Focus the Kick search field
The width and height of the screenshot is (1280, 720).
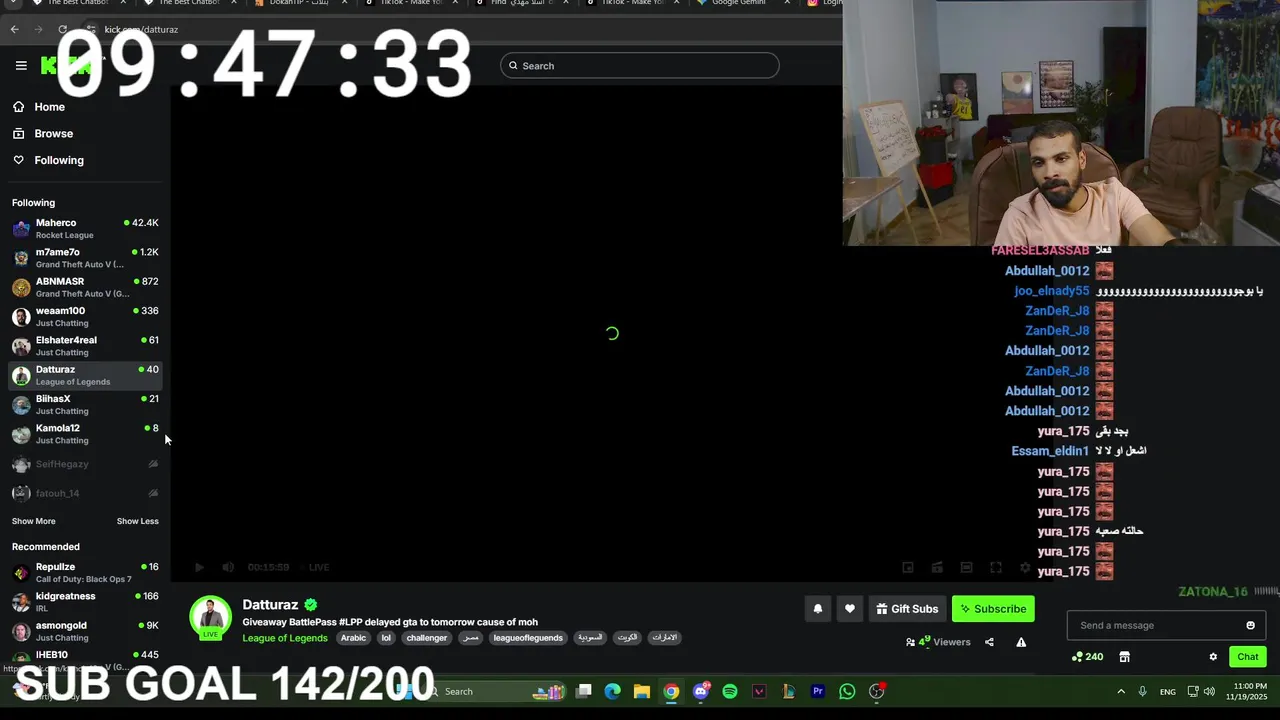(639, 66)
